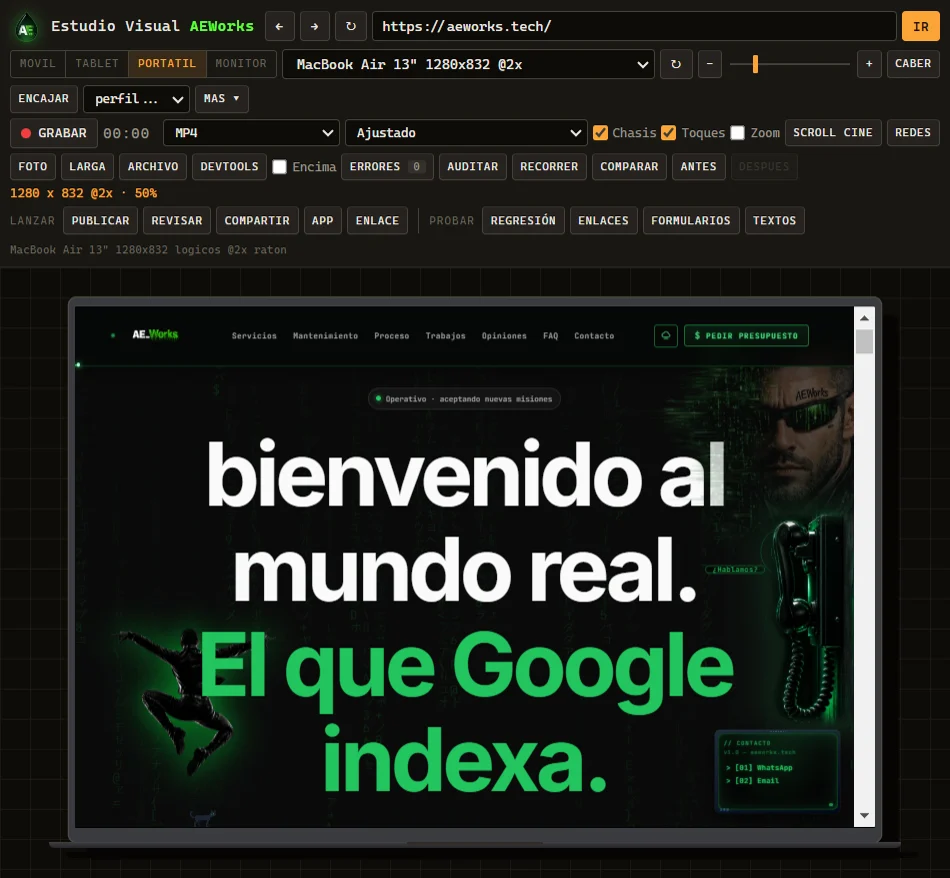Viewport: 950px width, 878px height.
Task: Click the URL address field
Action: (x=634, y=27)
